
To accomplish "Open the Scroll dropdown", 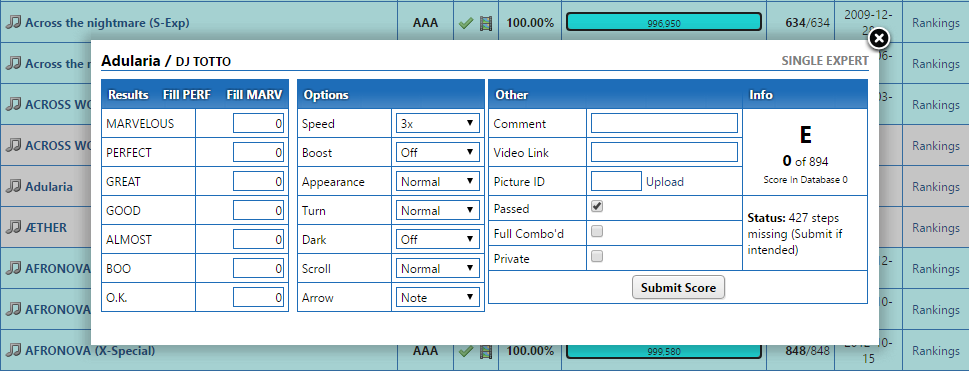I will click(438, 268).
